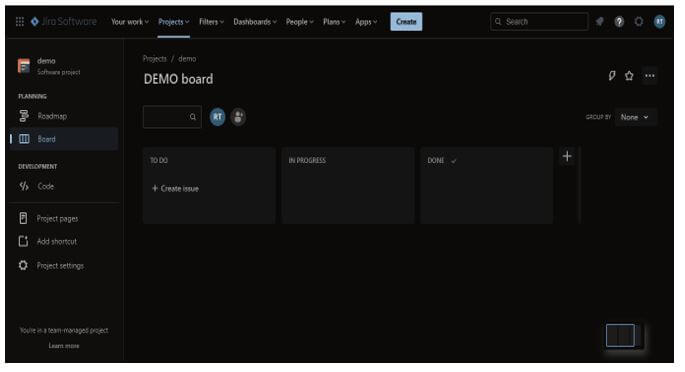Click search magnifier in board filter box
This screenshot has height=372, width=685.
[193, 117]
